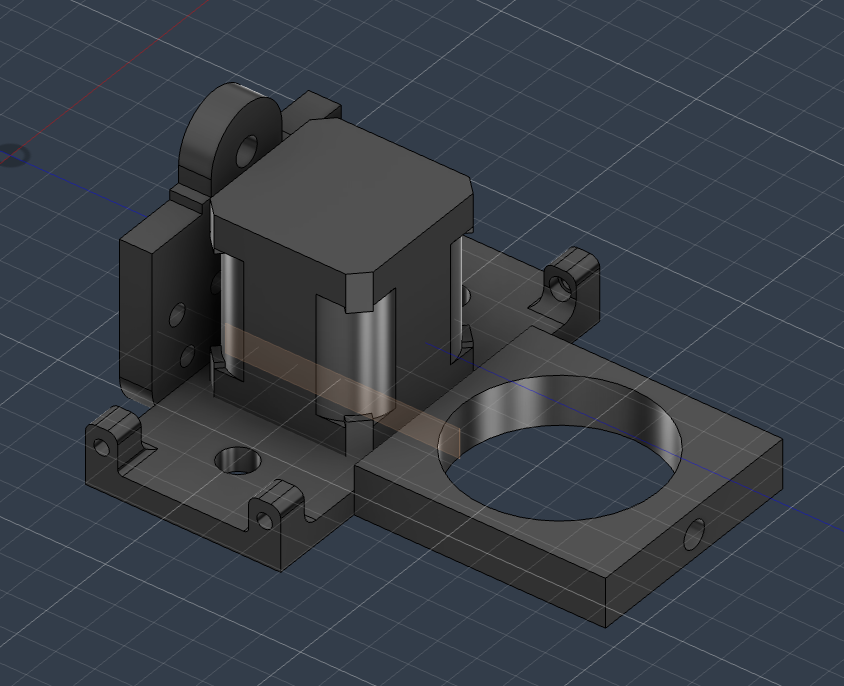Viewport: 844px width, 686px height.
Task: Select the front cylindrical column under the block
Action: [355, 358]
